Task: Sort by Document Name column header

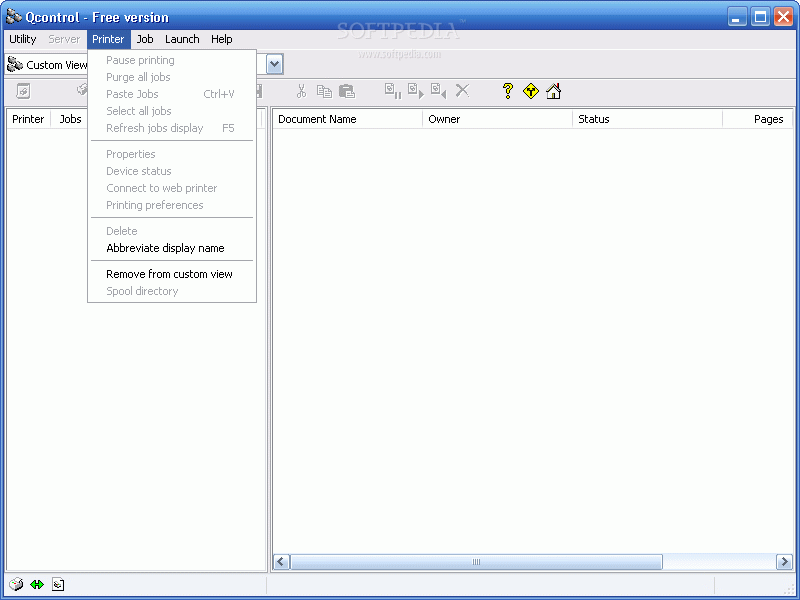Action: (347, 119)
